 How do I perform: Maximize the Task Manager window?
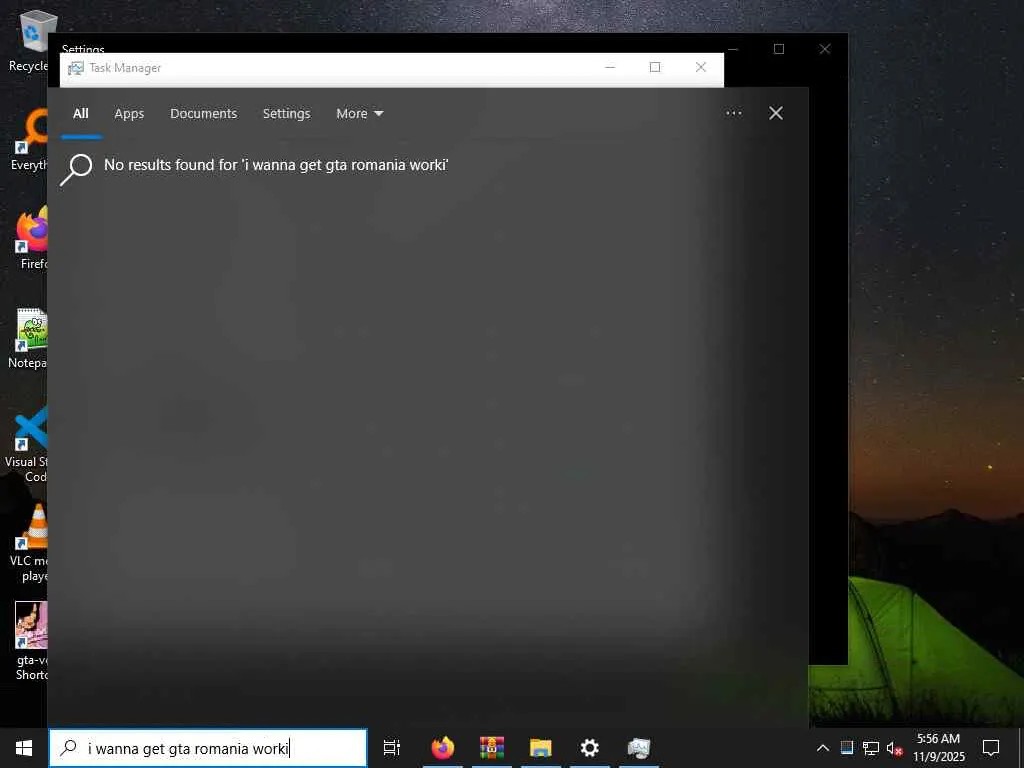coord(655,67)
